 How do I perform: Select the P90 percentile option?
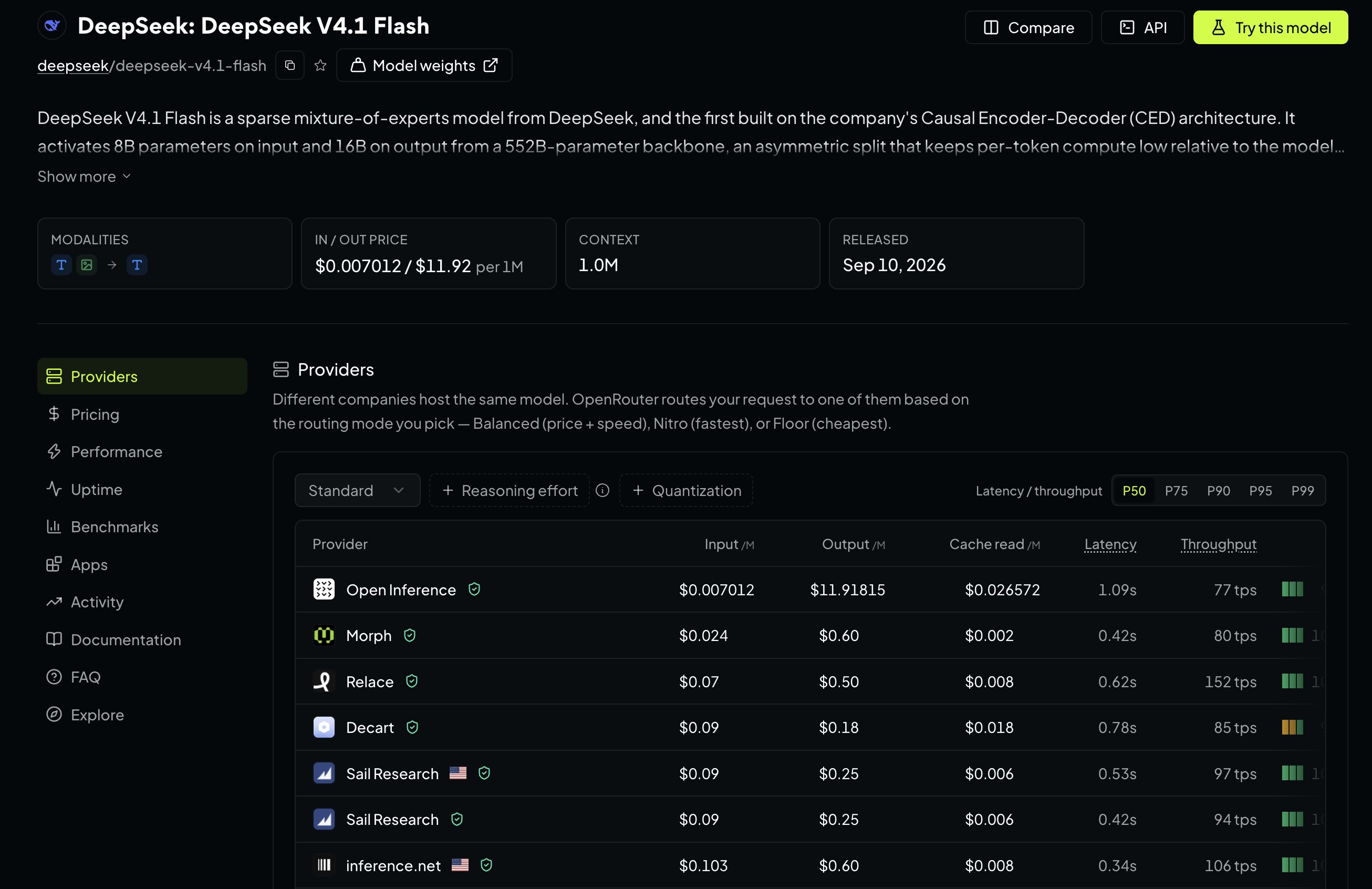coord(1218,491)
